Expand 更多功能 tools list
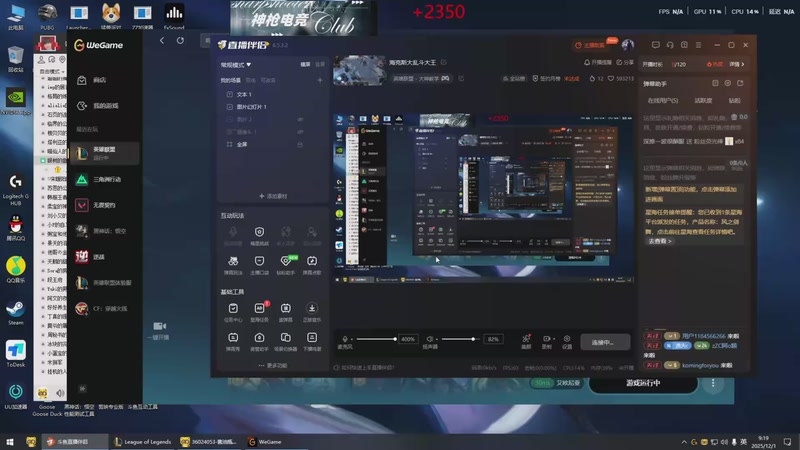Screen dimensions: 800x450 coord(272,365)
